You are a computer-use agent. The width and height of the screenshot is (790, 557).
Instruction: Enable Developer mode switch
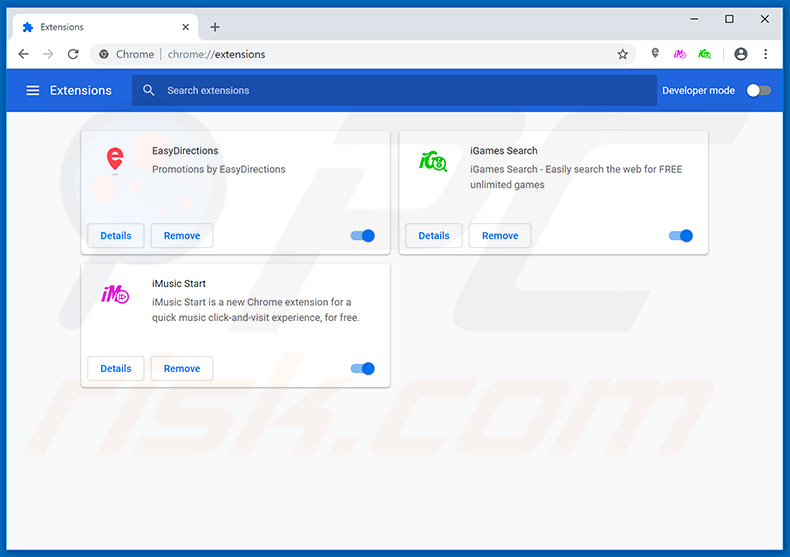[759, 90]
